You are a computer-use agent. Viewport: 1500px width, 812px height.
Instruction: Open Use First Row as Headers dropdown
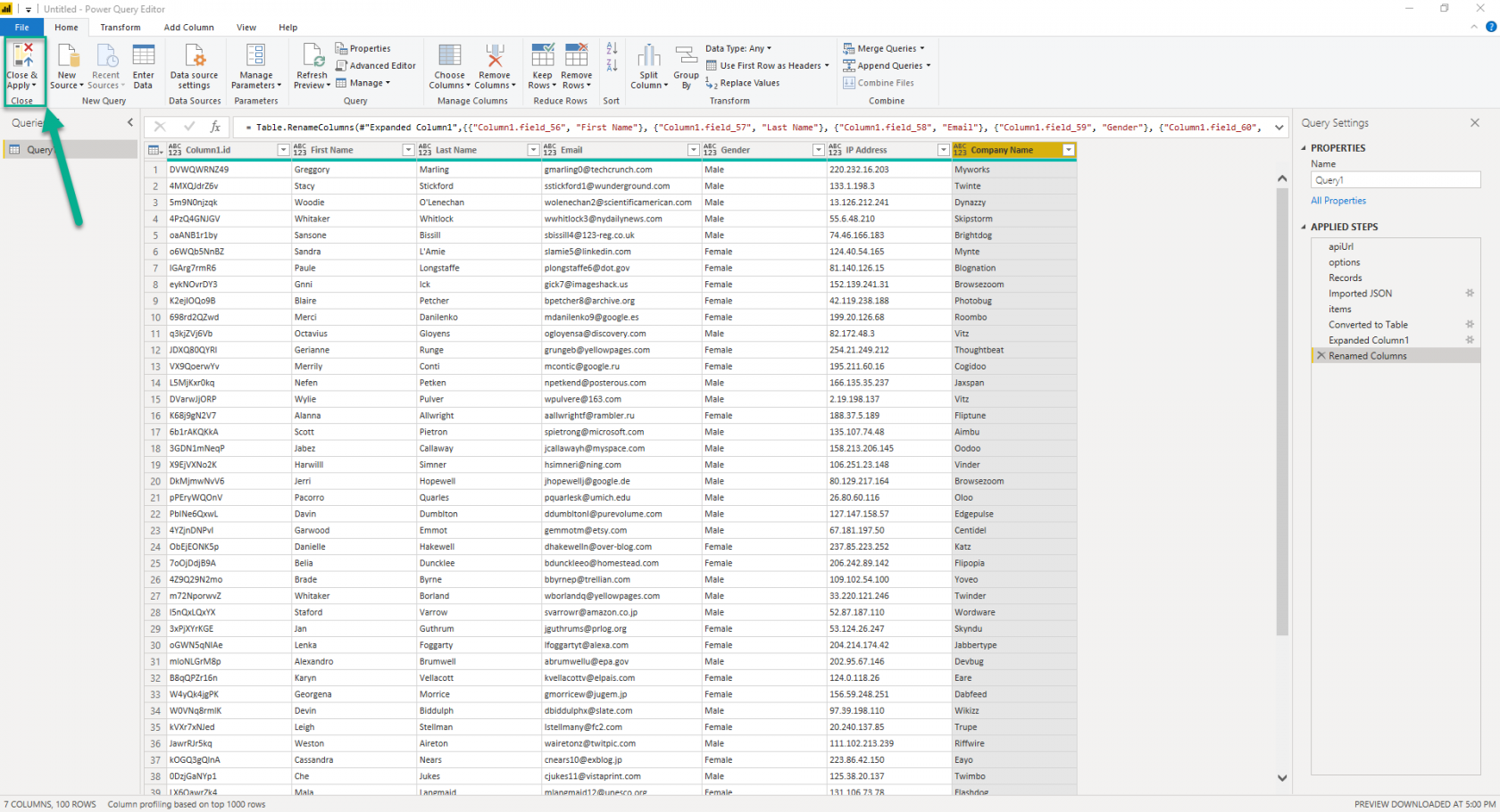(768, 65)
